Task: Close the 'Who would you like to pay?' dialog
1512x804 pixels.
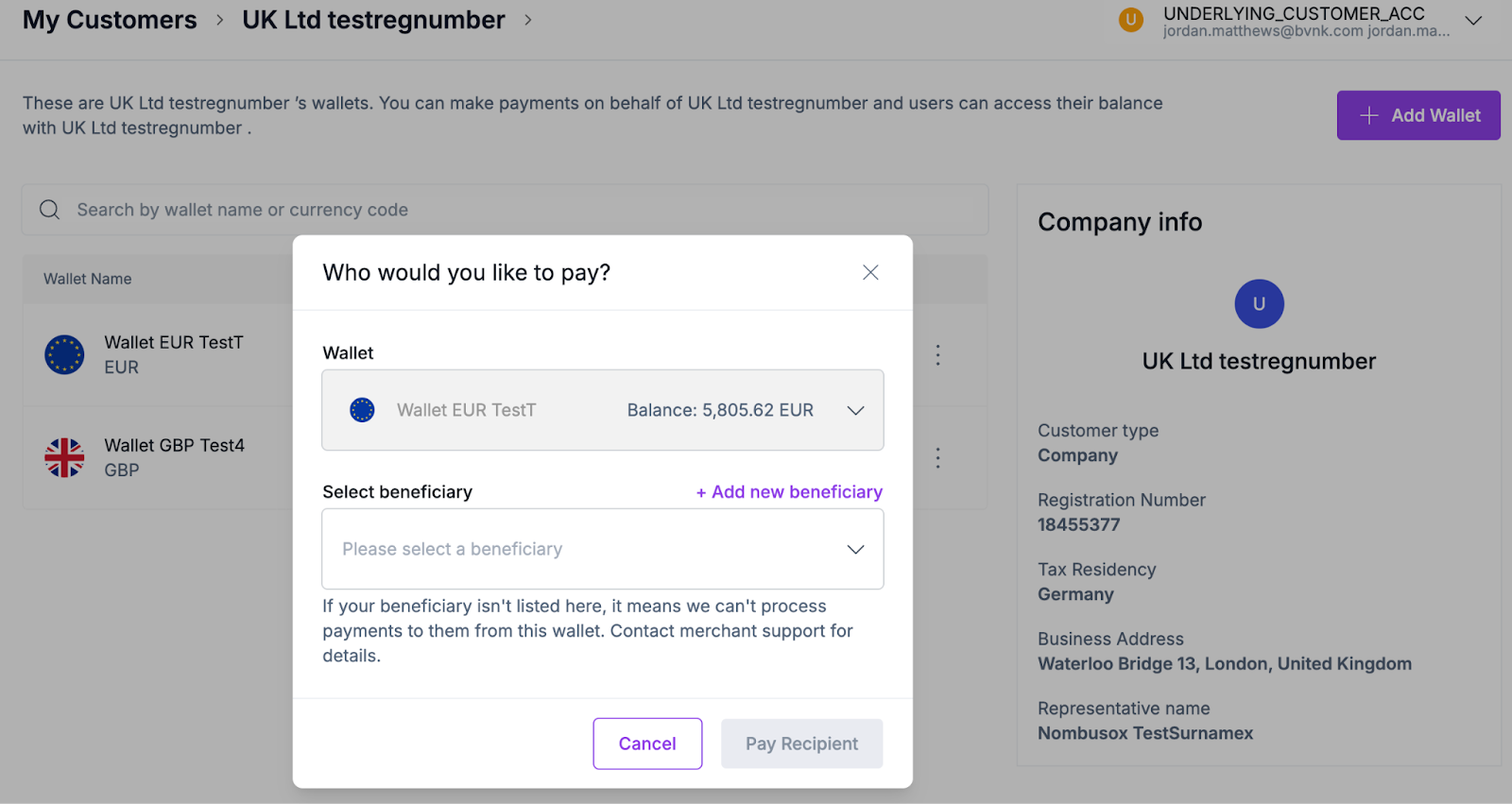Action: [870, 272]
